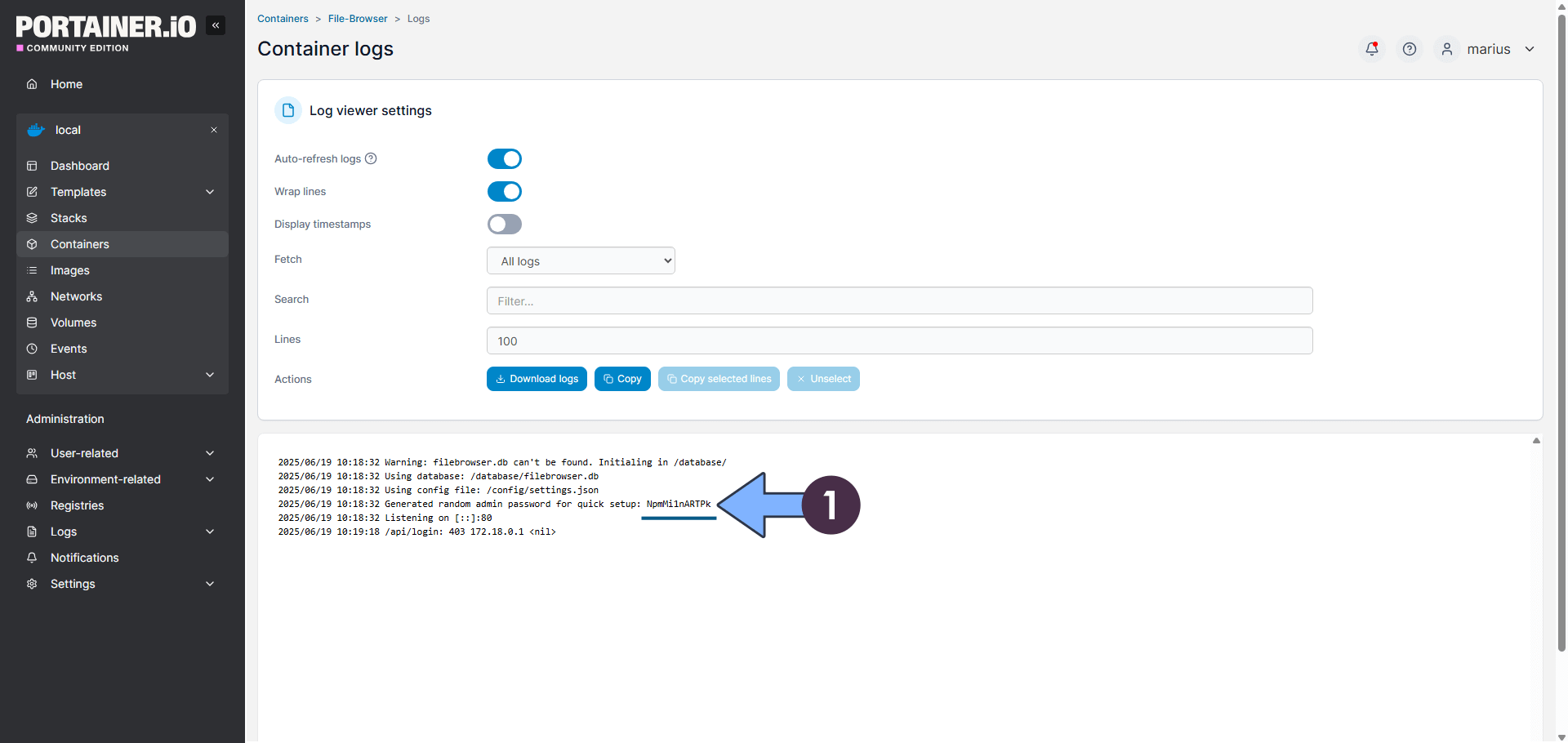Follow the File-Browser breadcrumb link

(358, 19)
